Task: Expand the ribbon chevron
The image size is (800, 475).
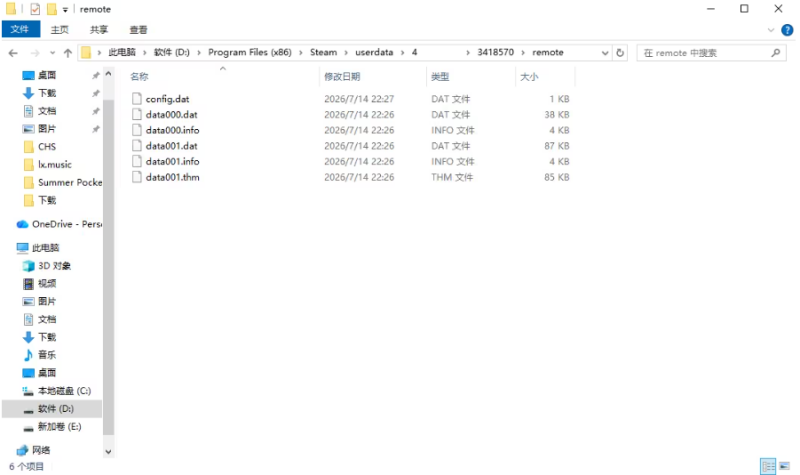Action: [770, 30]
